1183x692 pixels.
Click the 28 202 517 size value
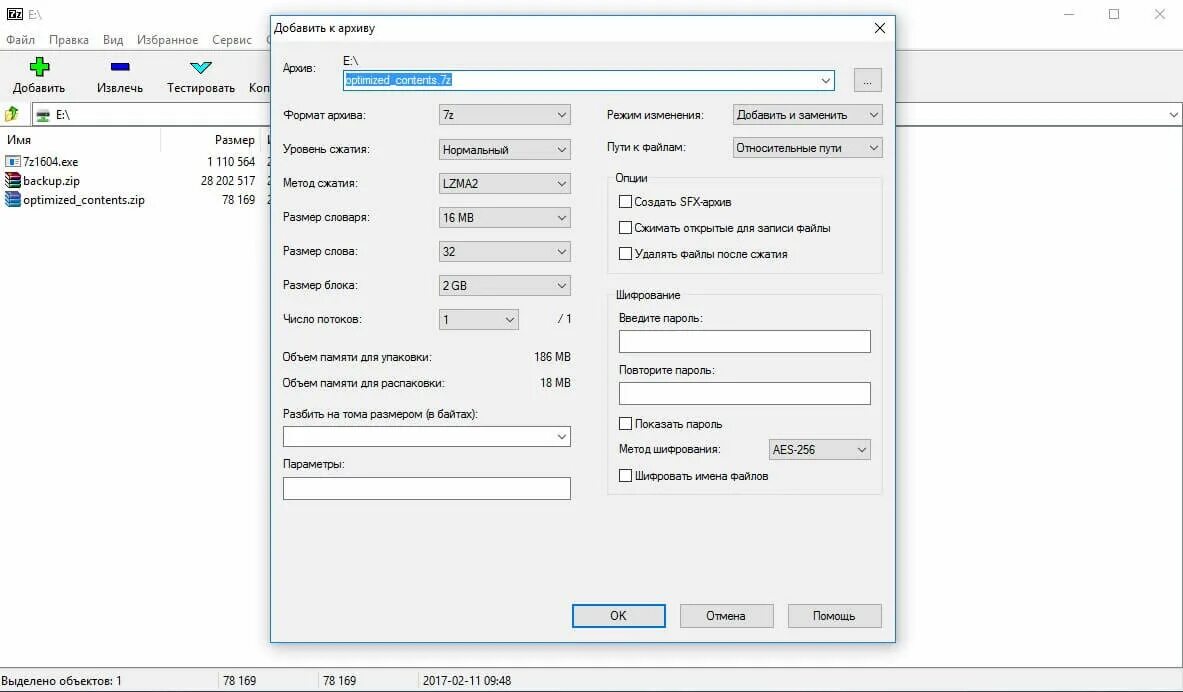coord(228,180)
